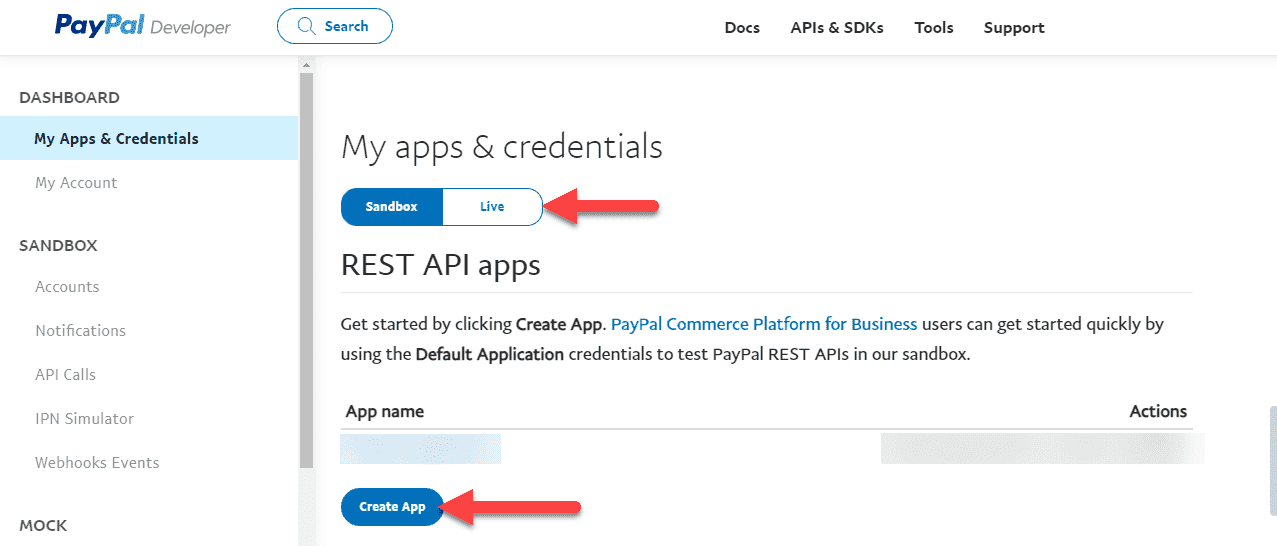Open My Account in the sidebar
Viewport: 1277px width, 546px height.
pyautogui.click(x=76, y=182)
